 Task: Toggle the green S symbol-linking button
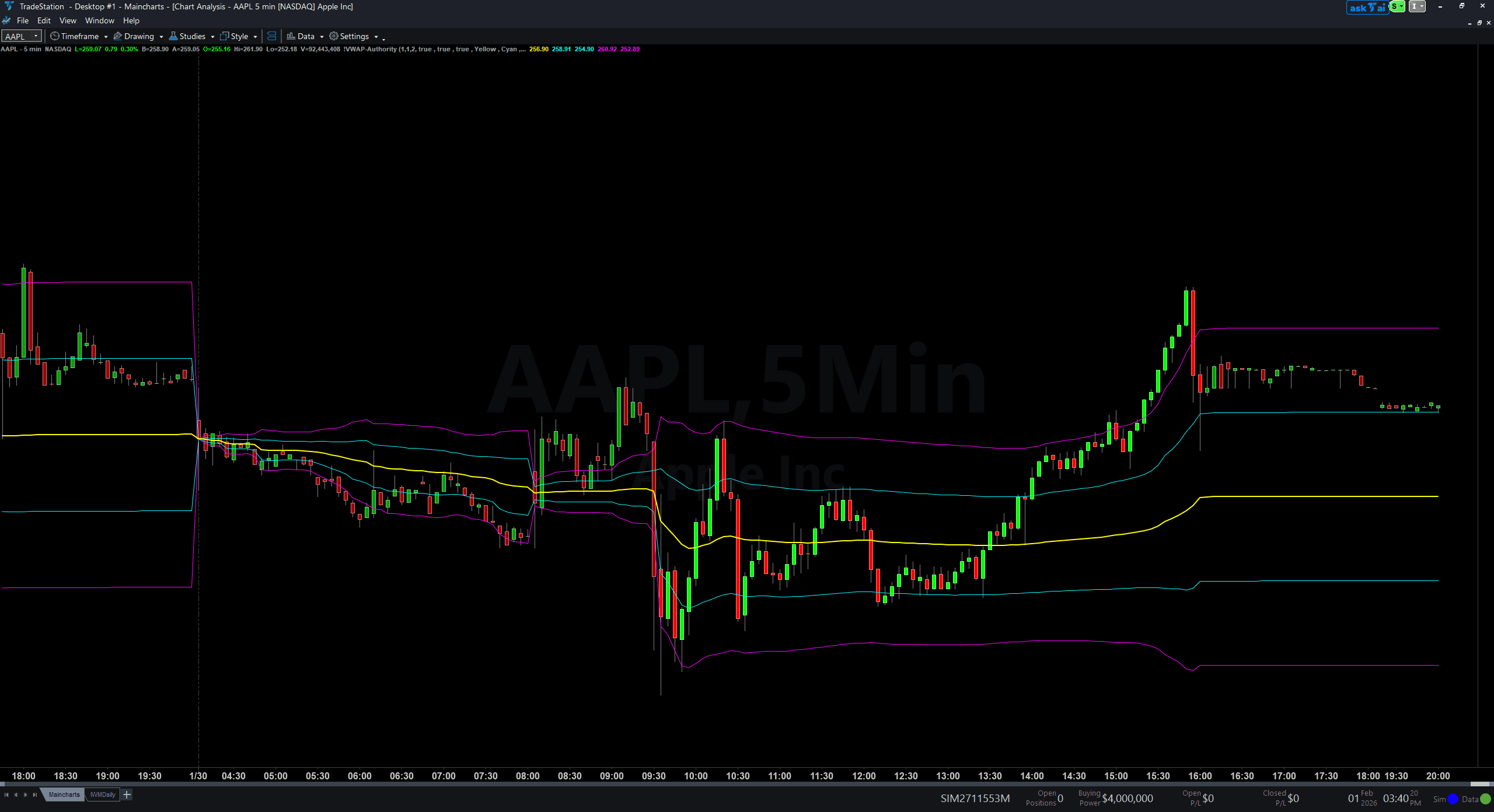click(x=1396, y=6)
